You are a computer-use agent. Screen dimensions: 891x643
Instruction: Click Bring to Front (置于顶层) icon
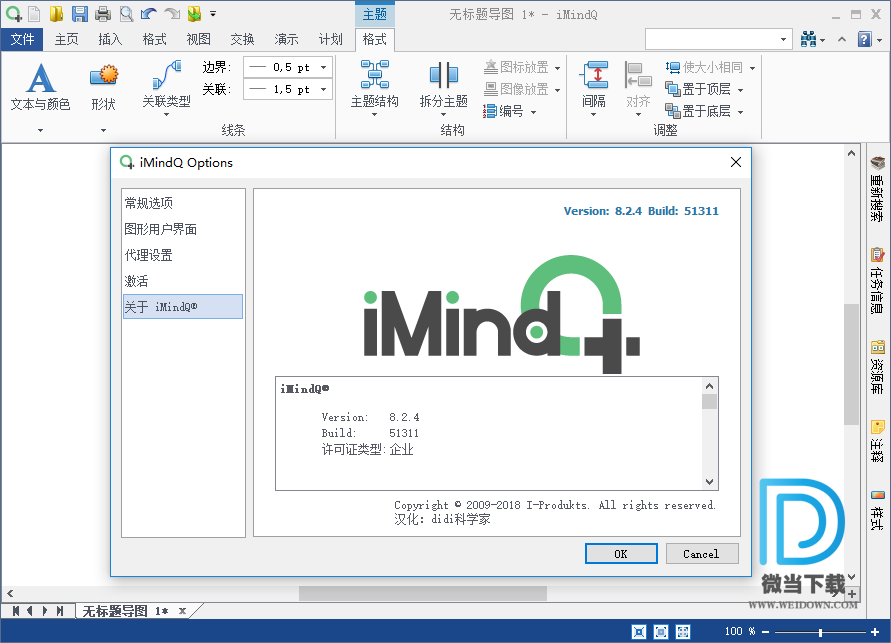pos(673,89)
